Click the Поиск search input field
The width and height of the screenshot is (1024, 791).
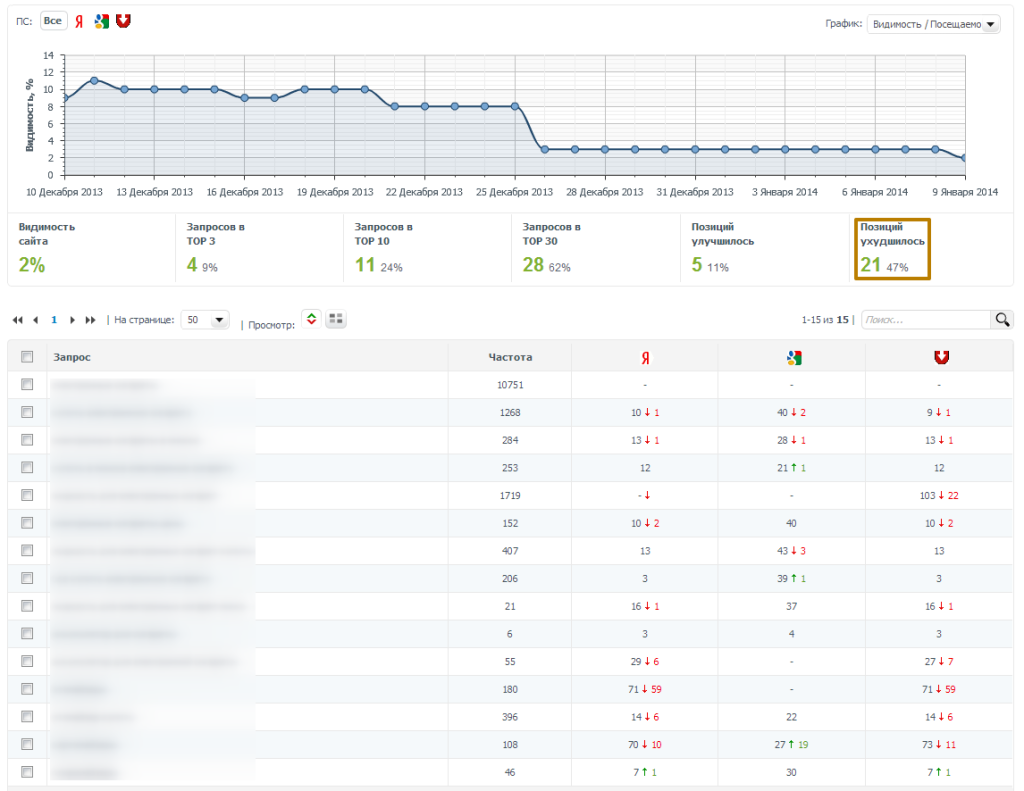tap(924, 320)
